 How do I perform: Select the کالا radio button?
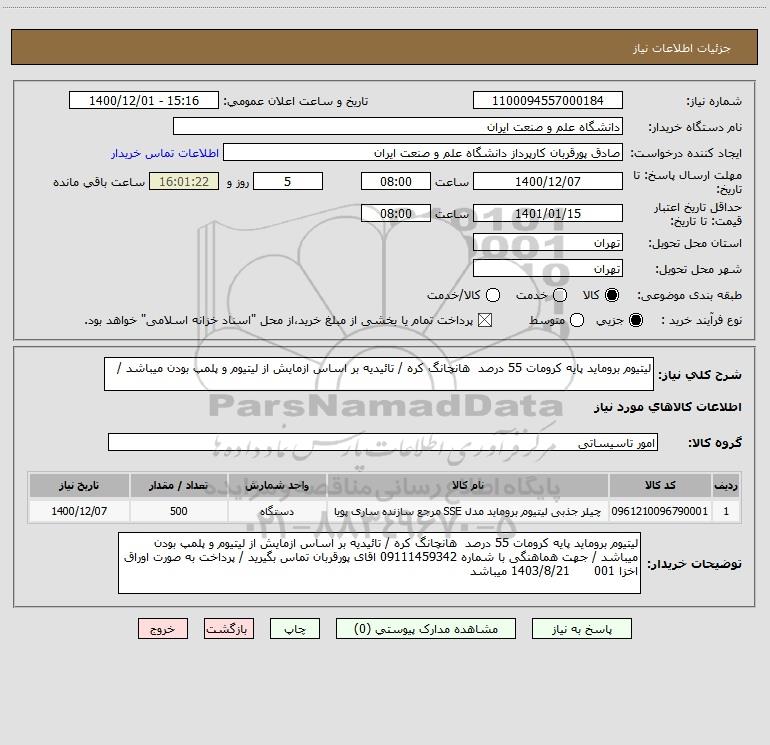[x=612, y=295]
